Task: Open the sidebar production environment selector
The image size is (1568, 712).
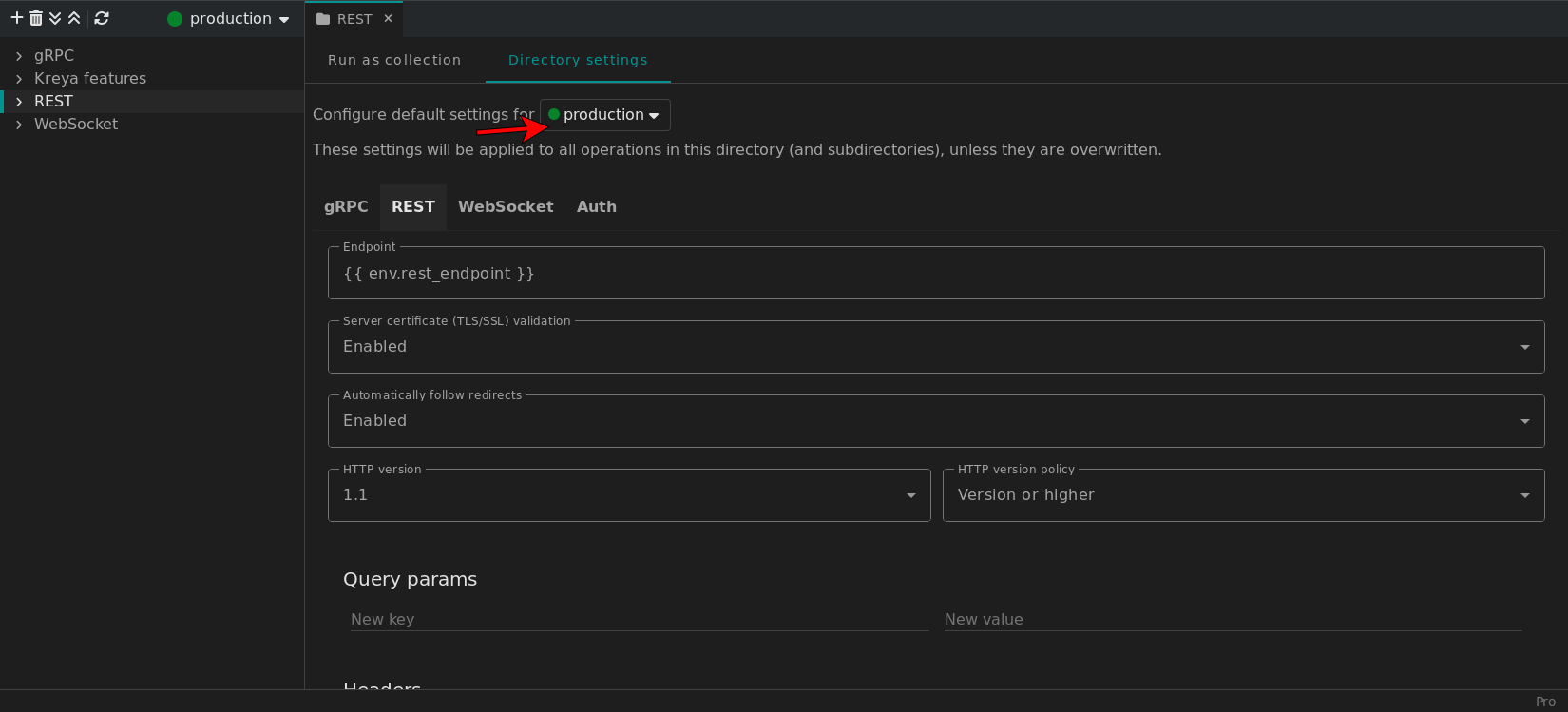Action: [x=228, y=19]
